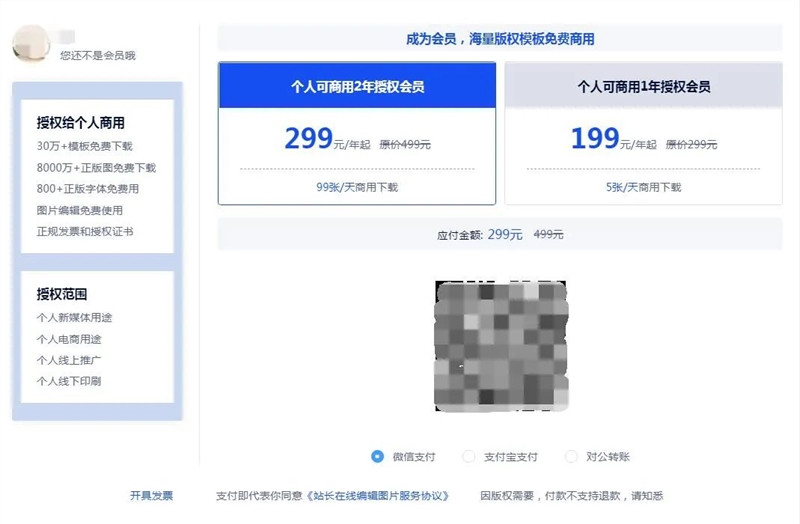Click the 授权给个人商用 heading
This screenshot has height=524, width=800.
click(81, 123)
